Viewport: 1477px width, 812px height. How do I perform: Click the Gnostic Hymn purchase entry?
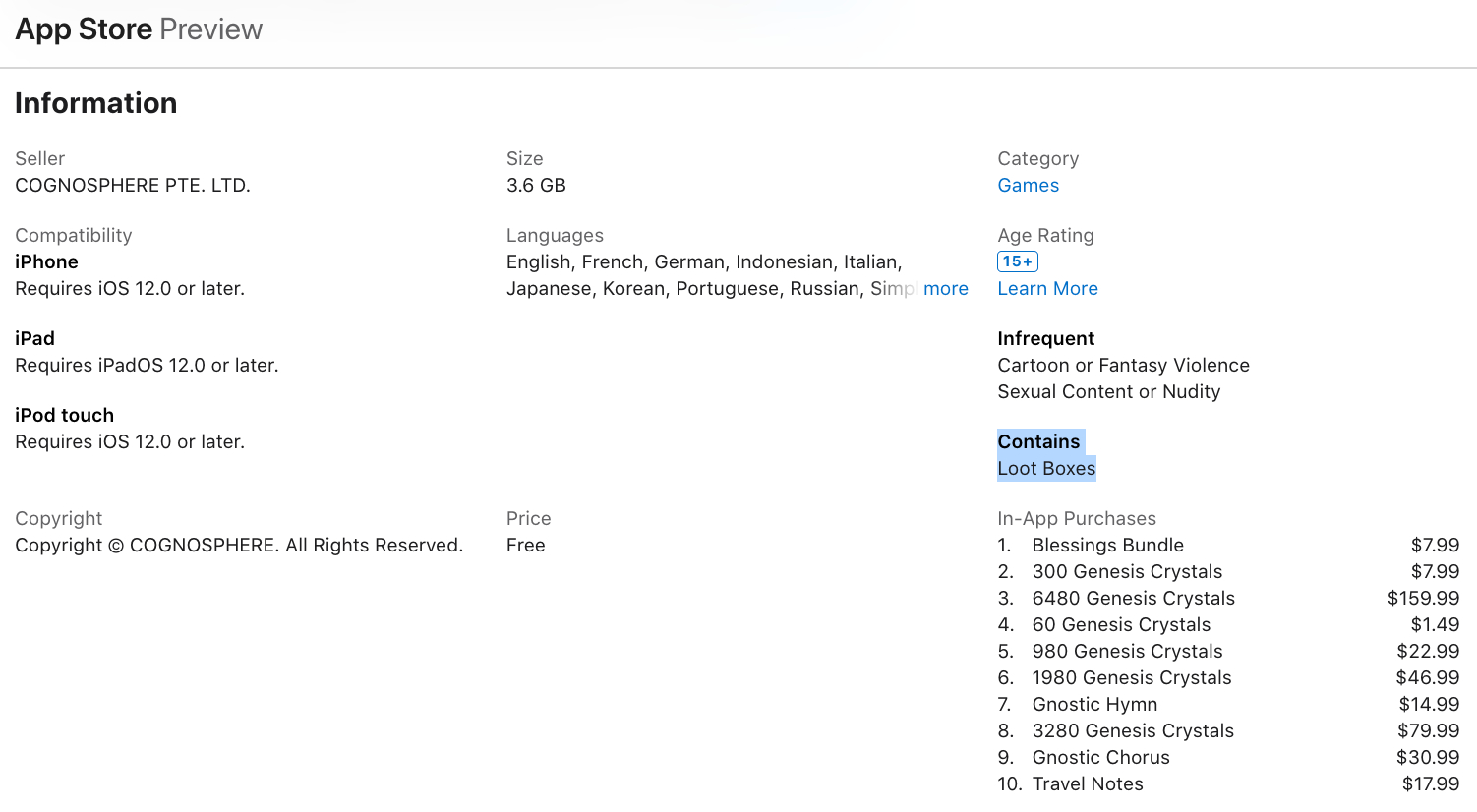click(x=1094, y=705)
